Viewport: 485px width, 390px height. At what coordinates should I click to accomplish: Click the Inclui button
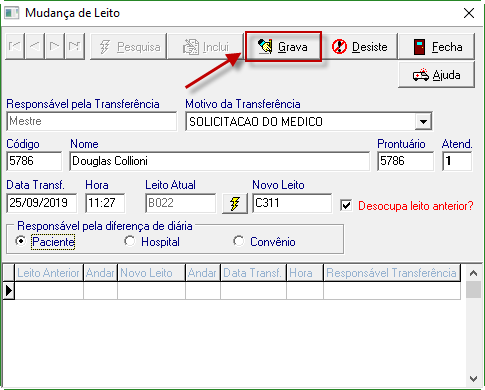(205, 47)
